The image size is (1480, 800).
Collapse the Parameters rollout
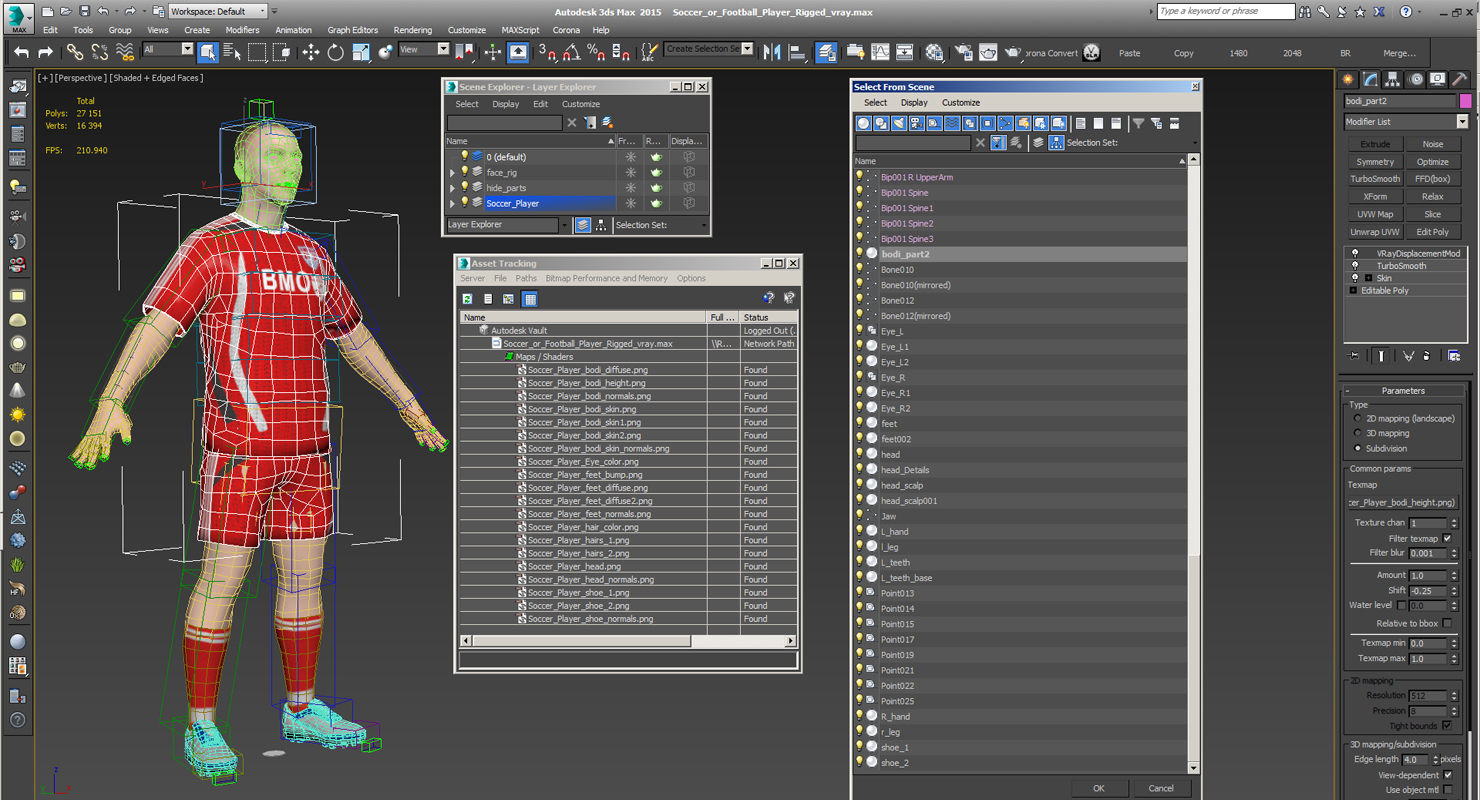1403,391
